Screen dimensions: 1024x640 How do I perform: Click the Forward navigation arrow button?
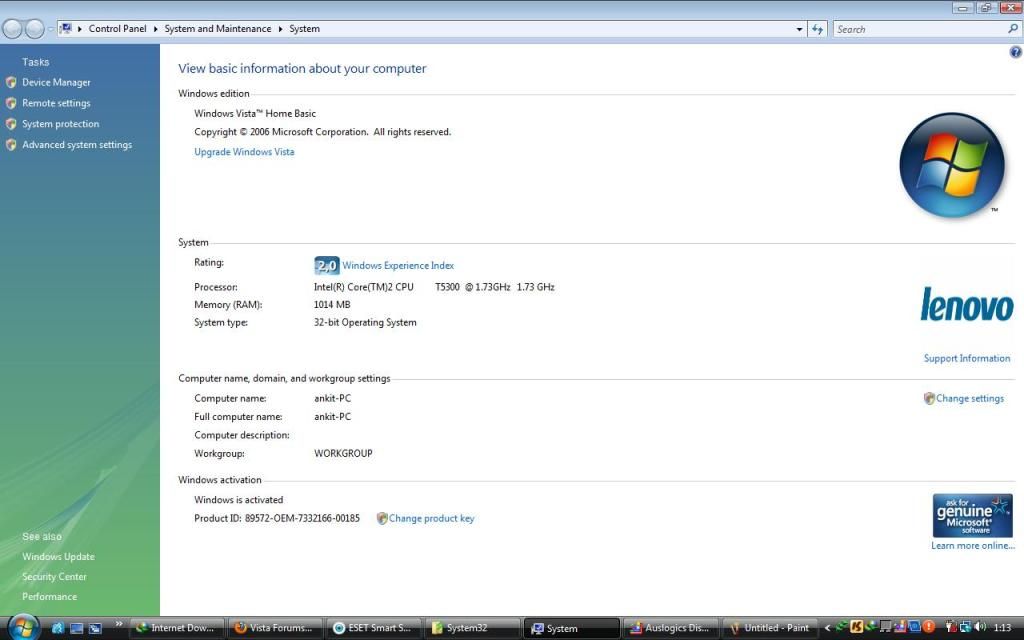point(34,29)
